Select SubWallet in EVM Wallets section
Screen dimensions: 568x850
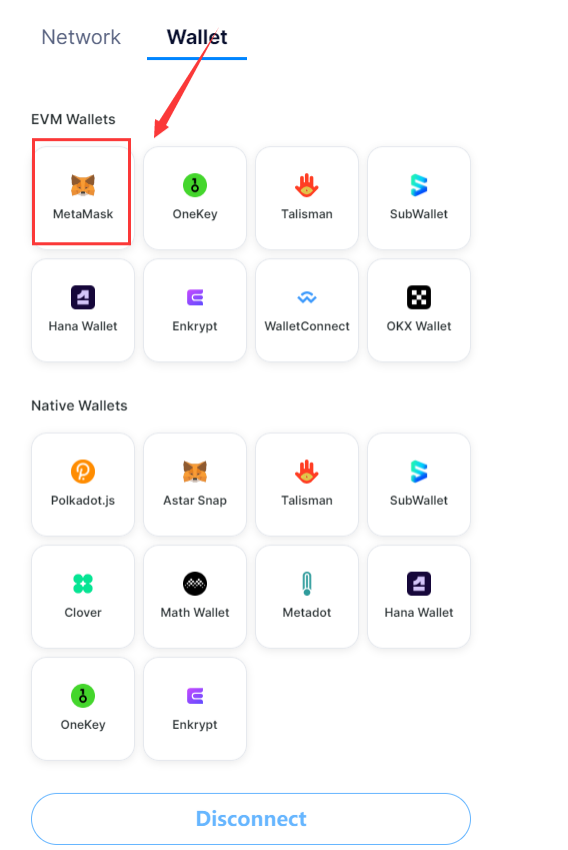point(419,197)
